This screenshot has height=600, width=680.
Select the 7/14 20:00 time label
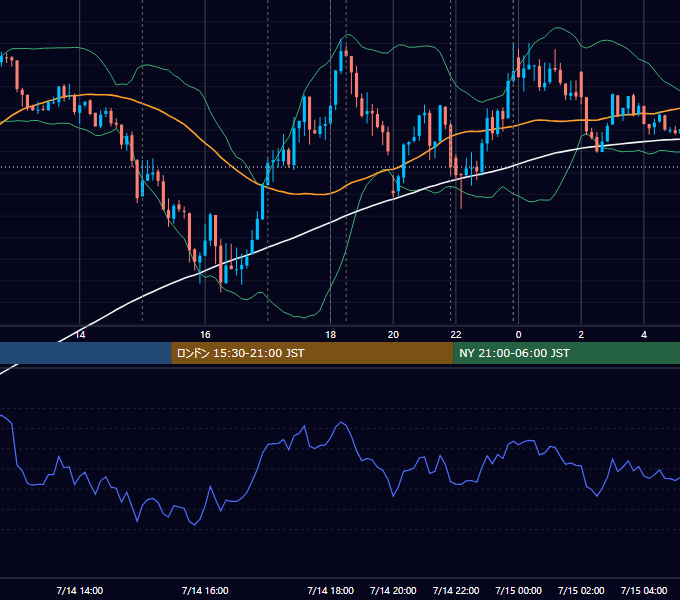tap(393, 590)
